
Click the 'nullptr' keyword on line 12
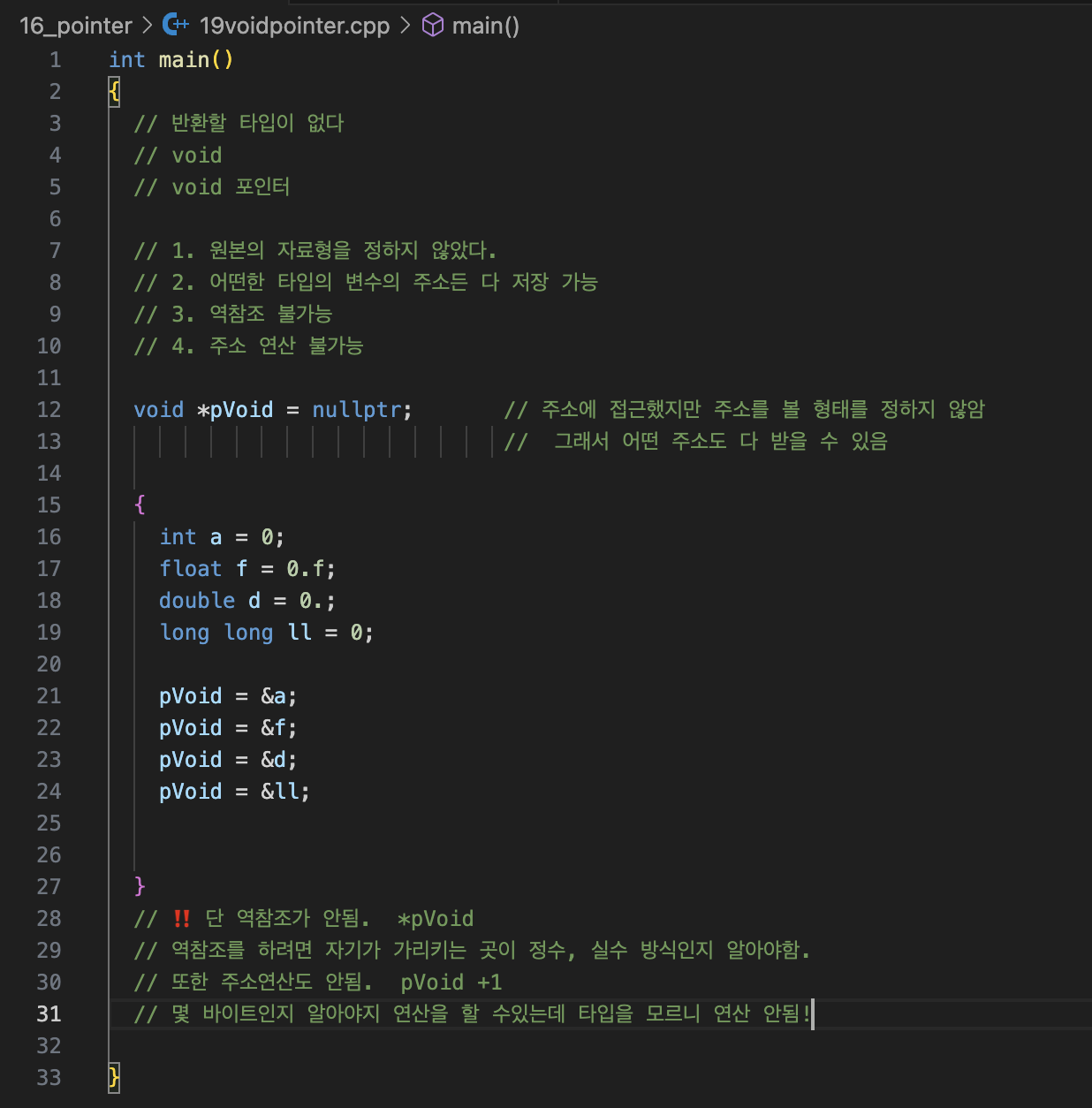(x=357, y=410)
